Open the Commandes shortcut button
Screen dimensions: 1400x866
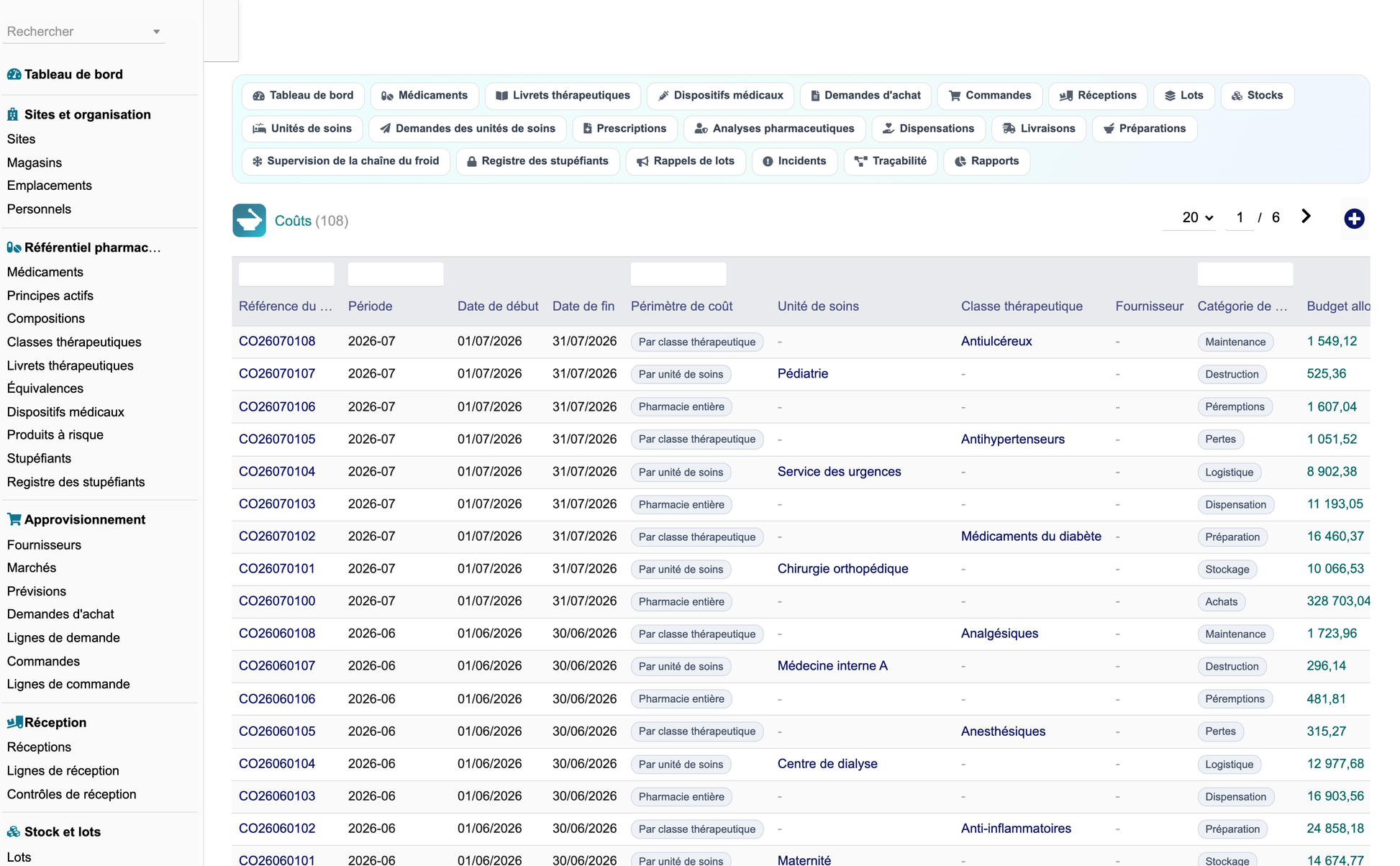coord(990,96)
